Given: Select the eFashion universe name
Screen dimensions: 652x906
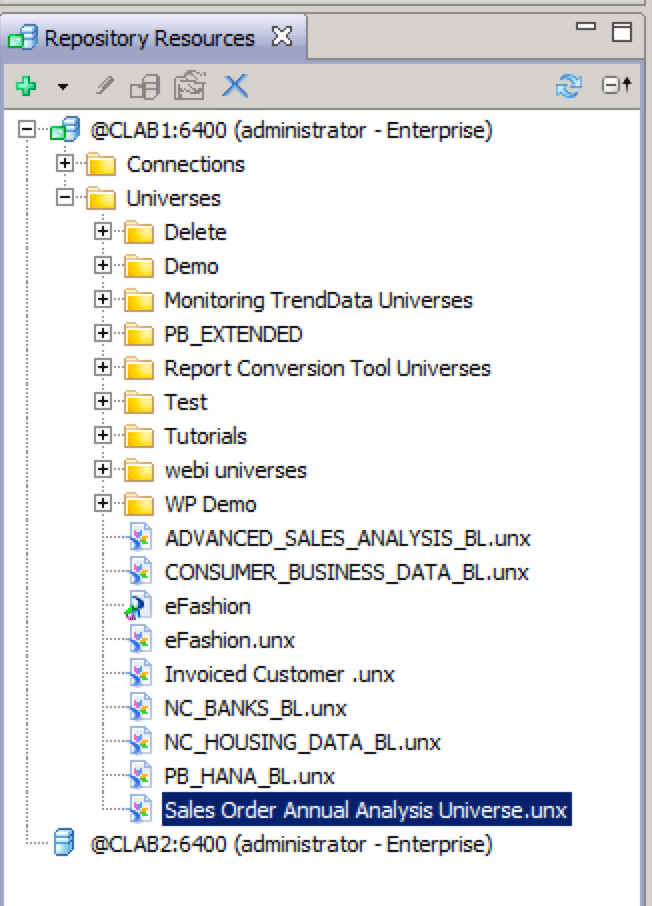Looking at the screenshot, I should click(x=208, y=606).
